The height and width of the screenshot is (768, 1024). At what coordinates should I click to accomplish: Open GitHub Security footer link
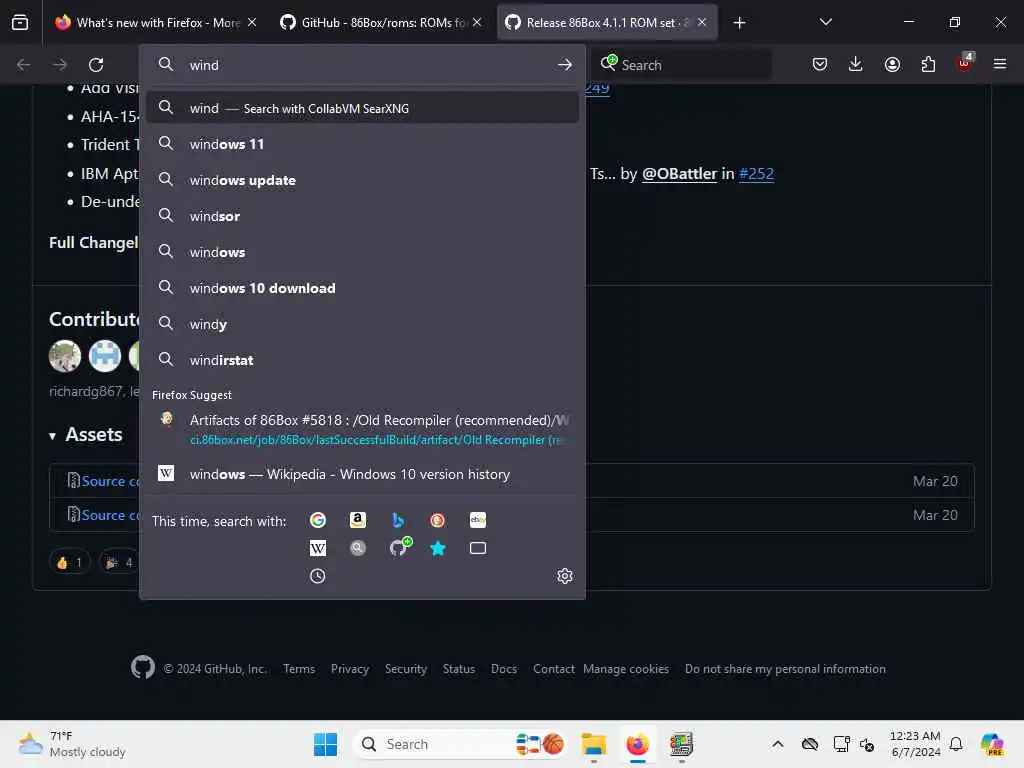[x=406, y=669]
